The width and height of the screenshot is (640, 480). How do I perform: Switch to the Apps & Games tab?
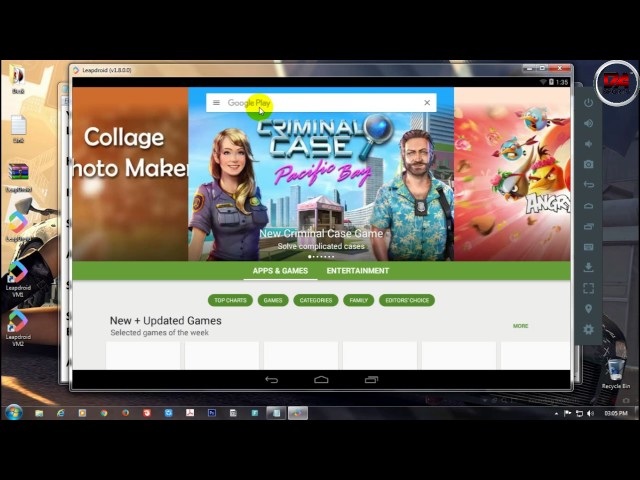click(x=280, y=271)
